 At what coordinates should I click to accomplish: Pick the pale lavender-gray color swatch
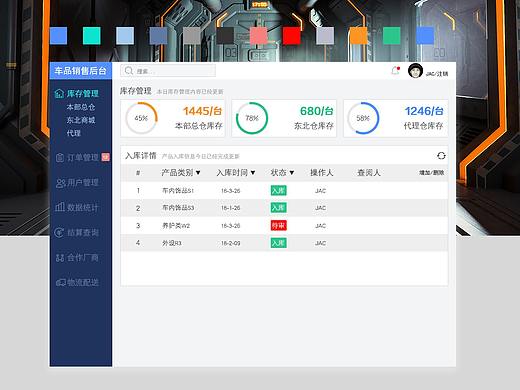tap(325, 36)
